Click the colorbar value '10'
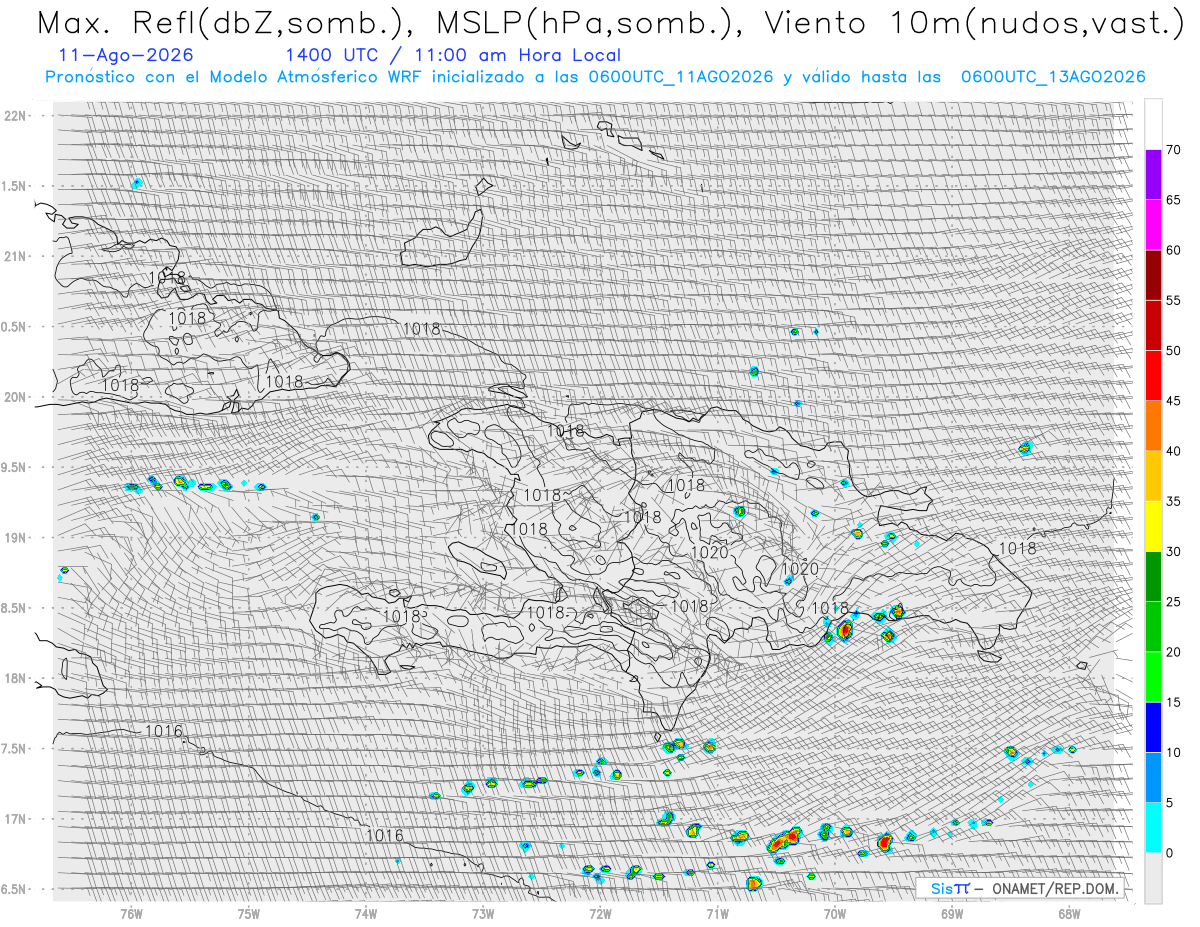This screenshot has width=1200, height=927. [x=1173, y=752]
